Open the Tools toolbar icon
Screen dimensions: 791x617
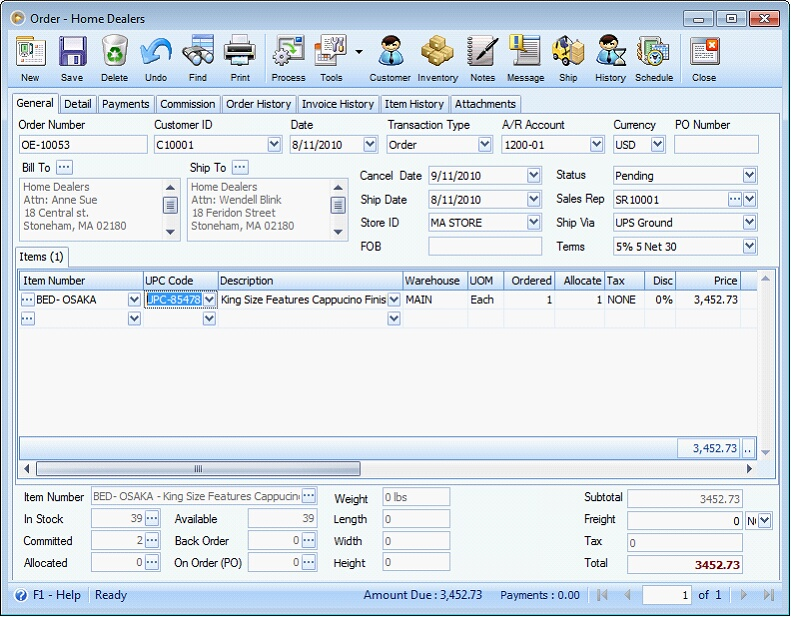pyautogui.click(x=330, y=50)
